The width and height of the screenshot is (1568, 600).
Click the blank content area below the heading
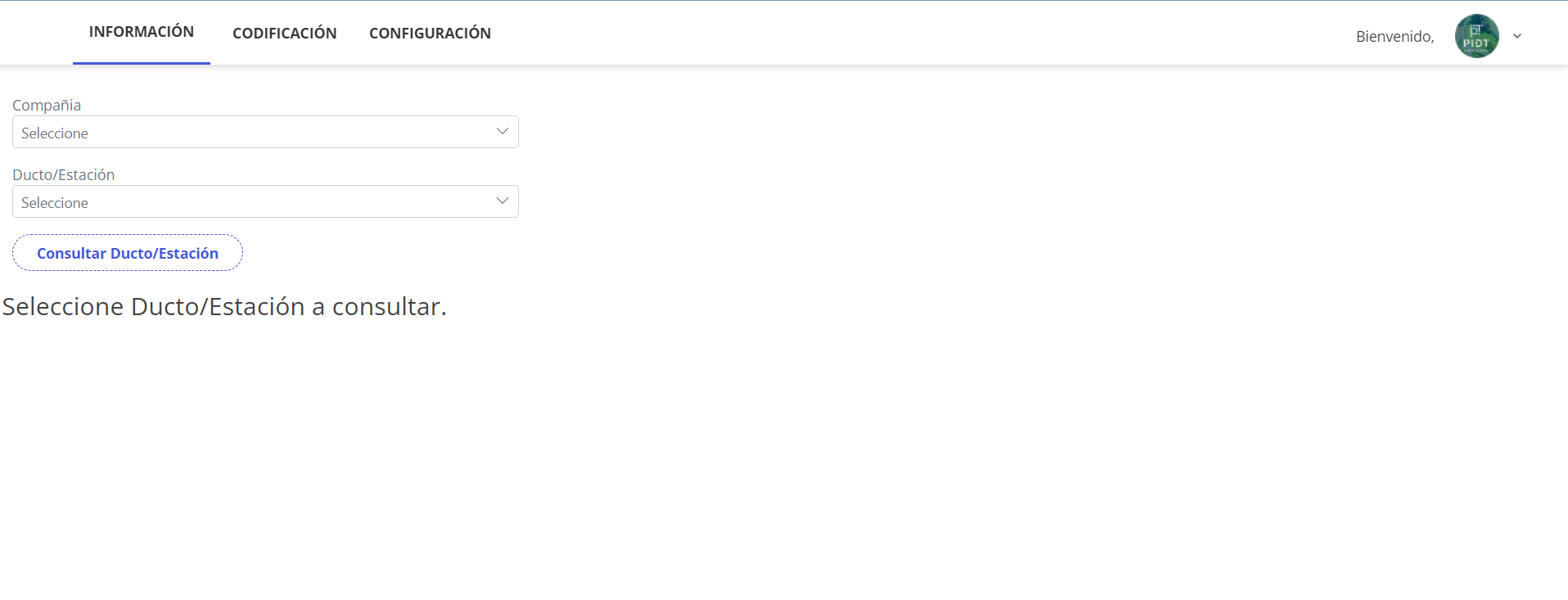[x=737, y=458]
